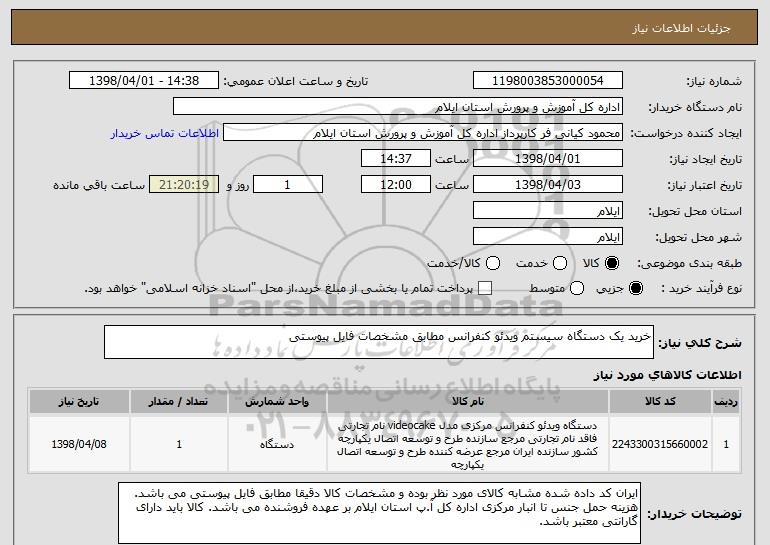The image size is (770, 545).
Task: Click the announcement date field 1398/04/01 - 14:38
Action: coord(144,81)
